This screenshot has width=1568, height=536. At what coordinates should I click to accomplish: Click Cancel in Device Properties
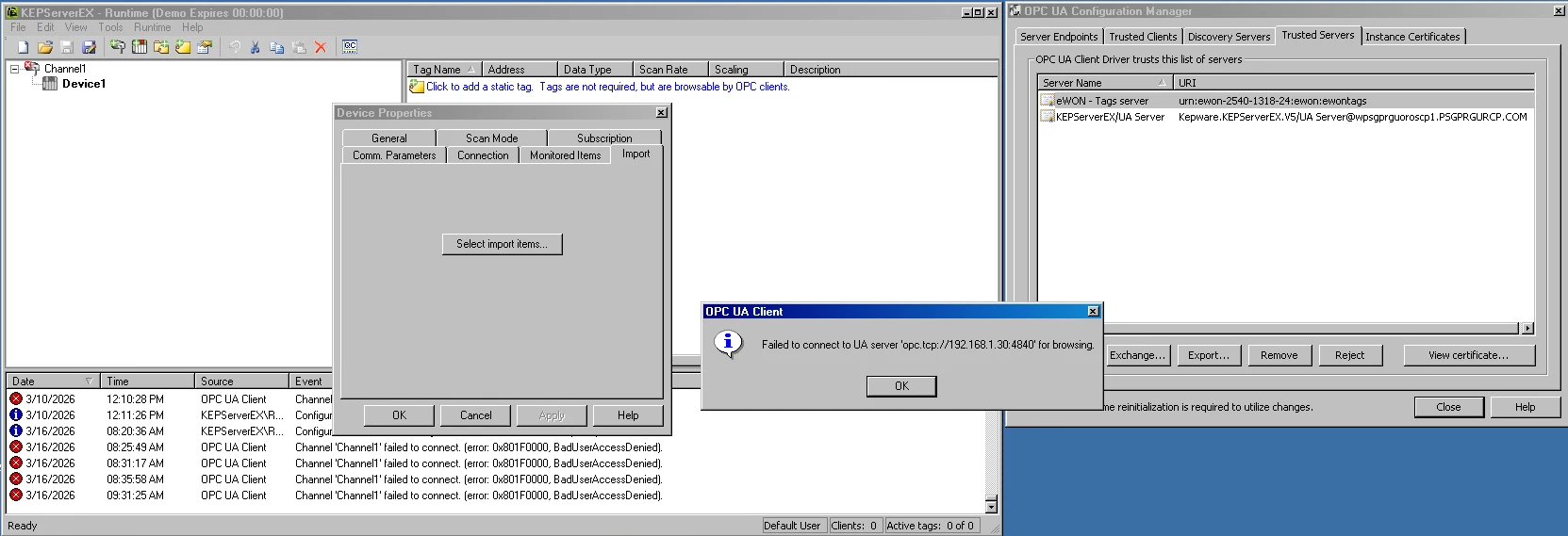point(475,415)
